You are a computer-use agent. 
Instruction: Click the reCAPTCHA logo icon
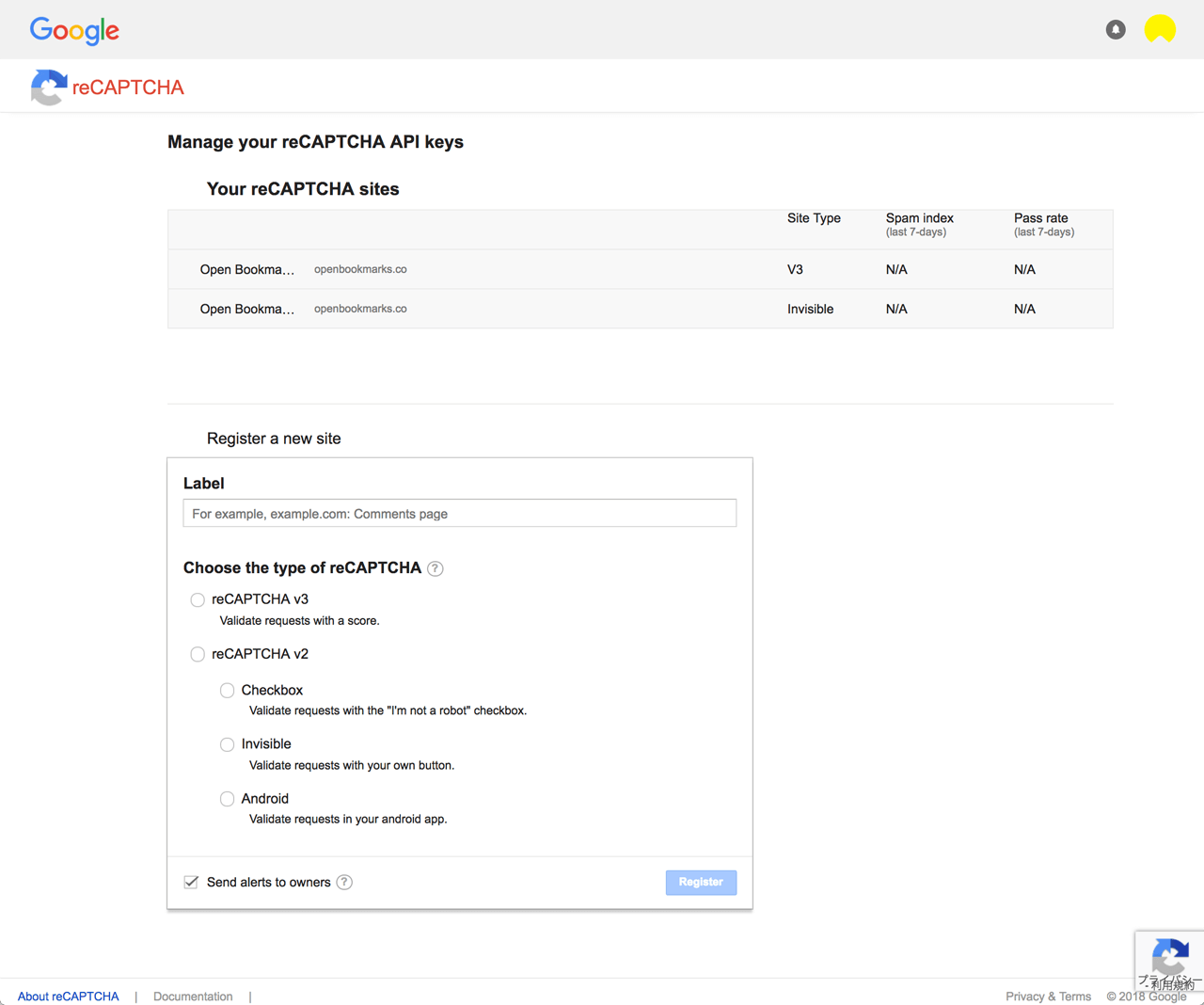pos(48,88)
